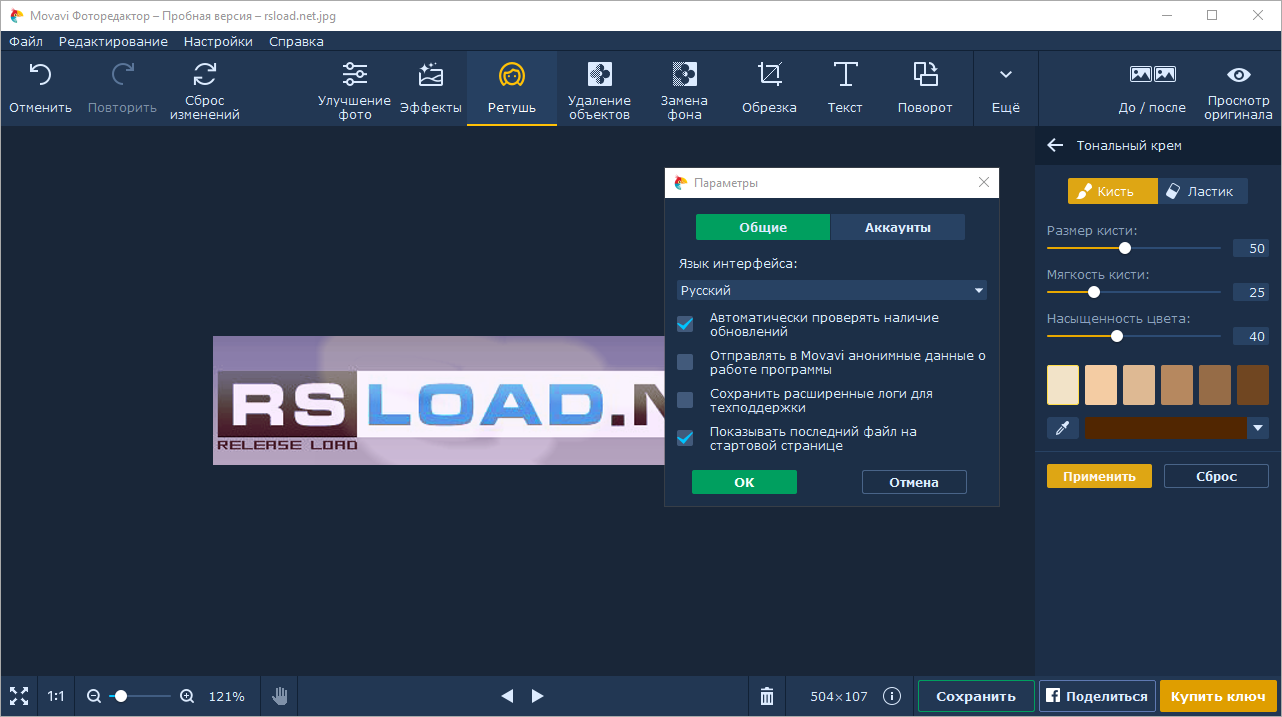Click the brush size value 50 field
Screen dimensions: 1282x717
(x=1250, y=249)
